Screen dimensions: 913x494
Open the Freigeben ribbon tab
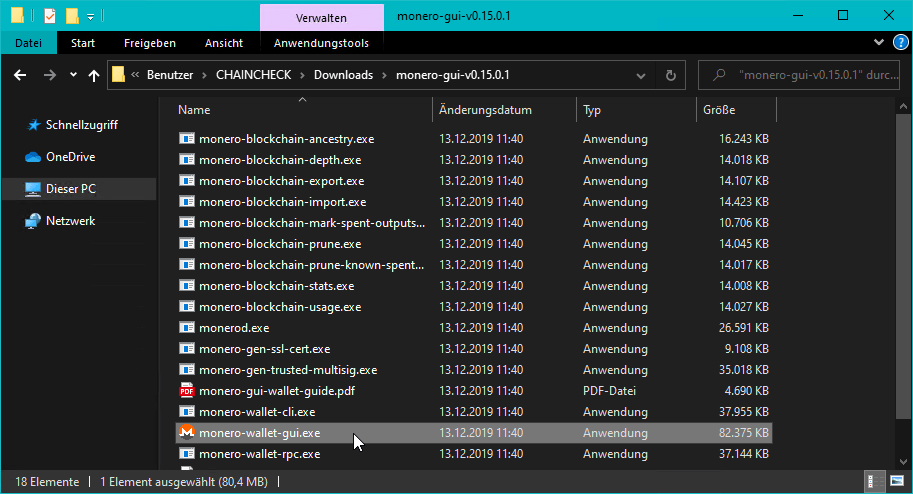(x=150, y=43)
